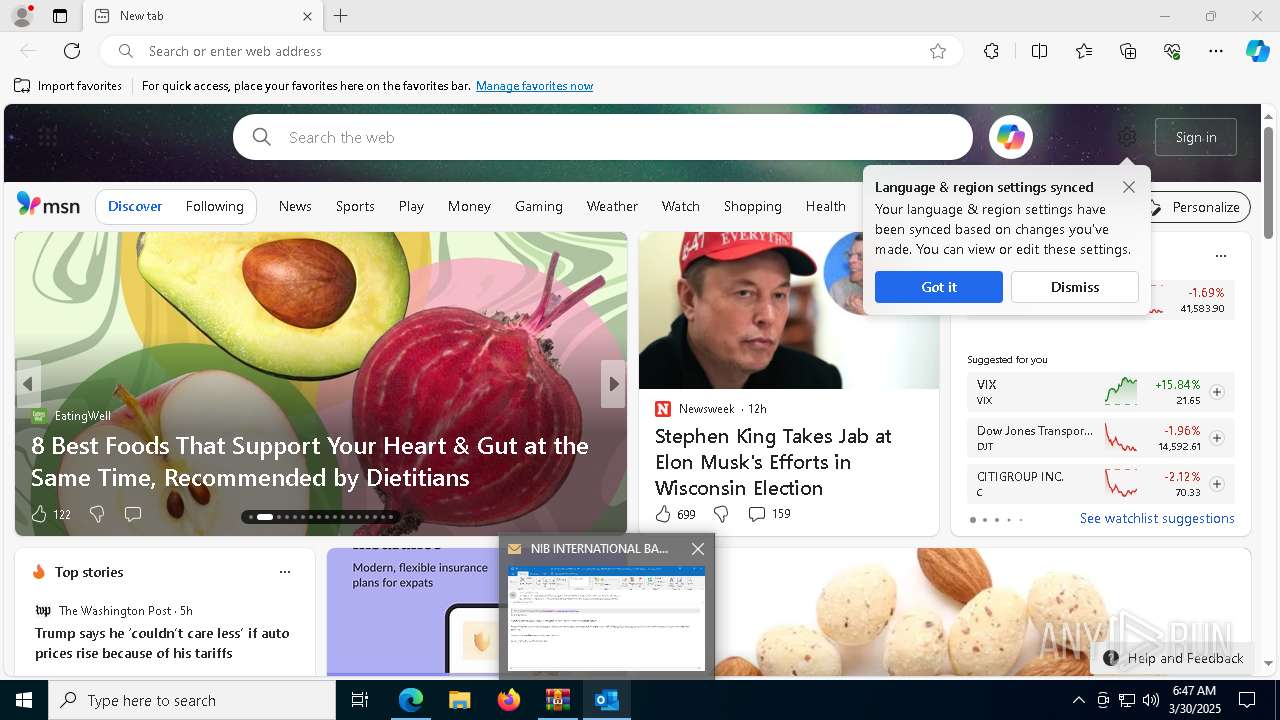Open See watchlist suggestions link
The image size is (1280, 720).
click(1157, 518)
